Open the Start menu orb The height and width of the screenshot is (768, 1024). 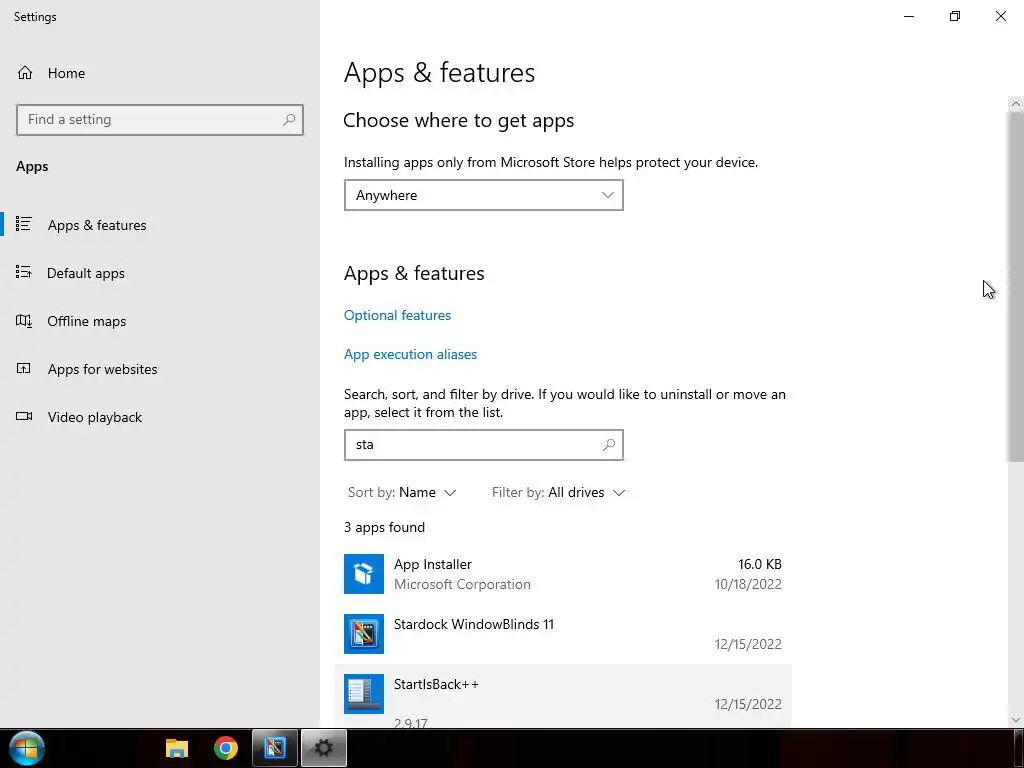tap(27, 748)
